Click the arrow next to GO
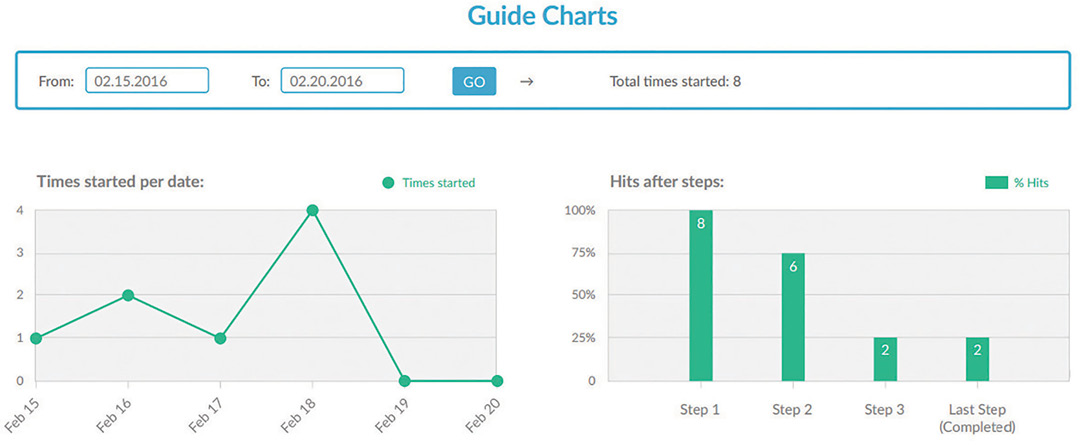 526,81
